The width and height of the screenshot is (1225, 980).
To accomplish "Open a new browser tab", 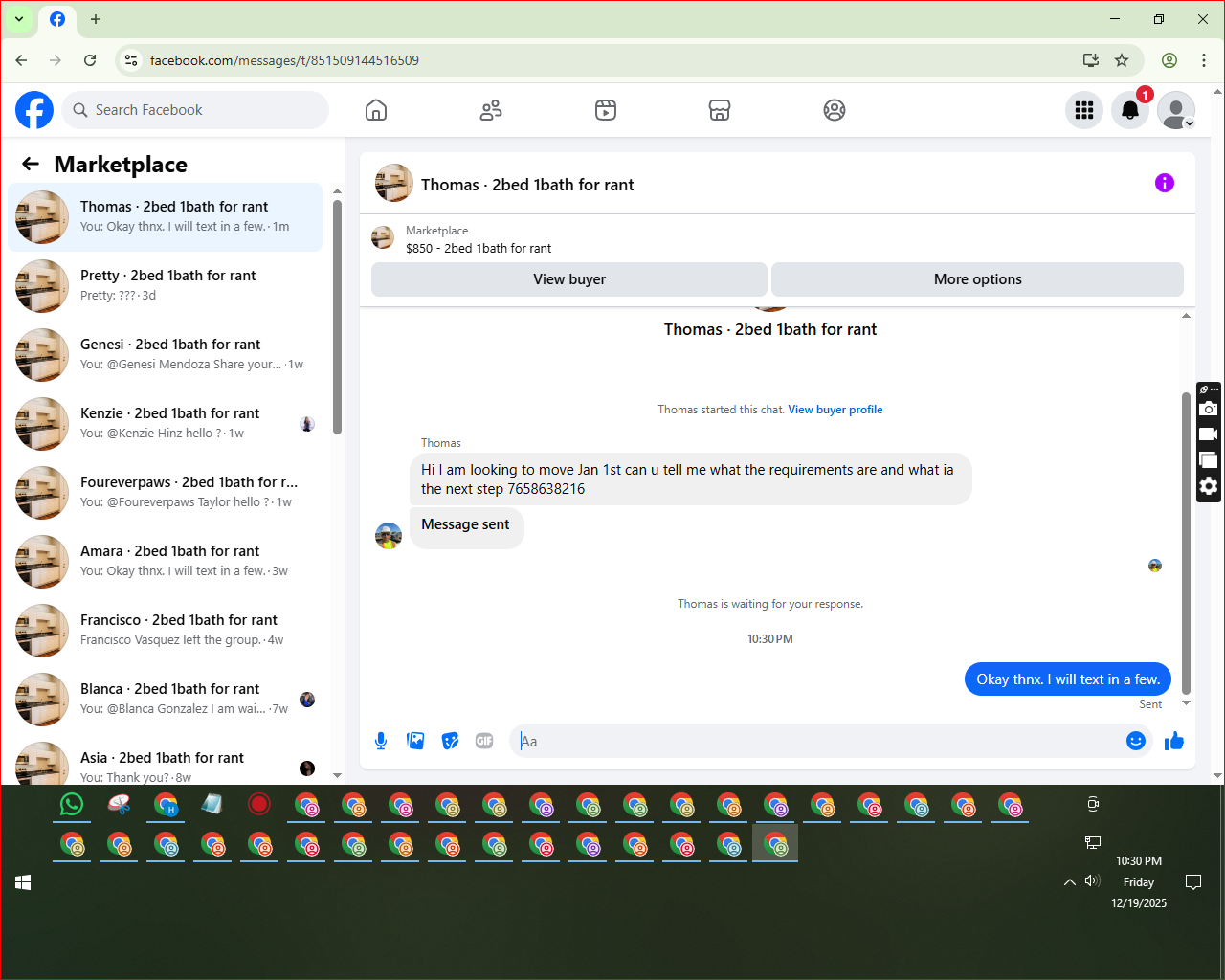I will point(96,19).
